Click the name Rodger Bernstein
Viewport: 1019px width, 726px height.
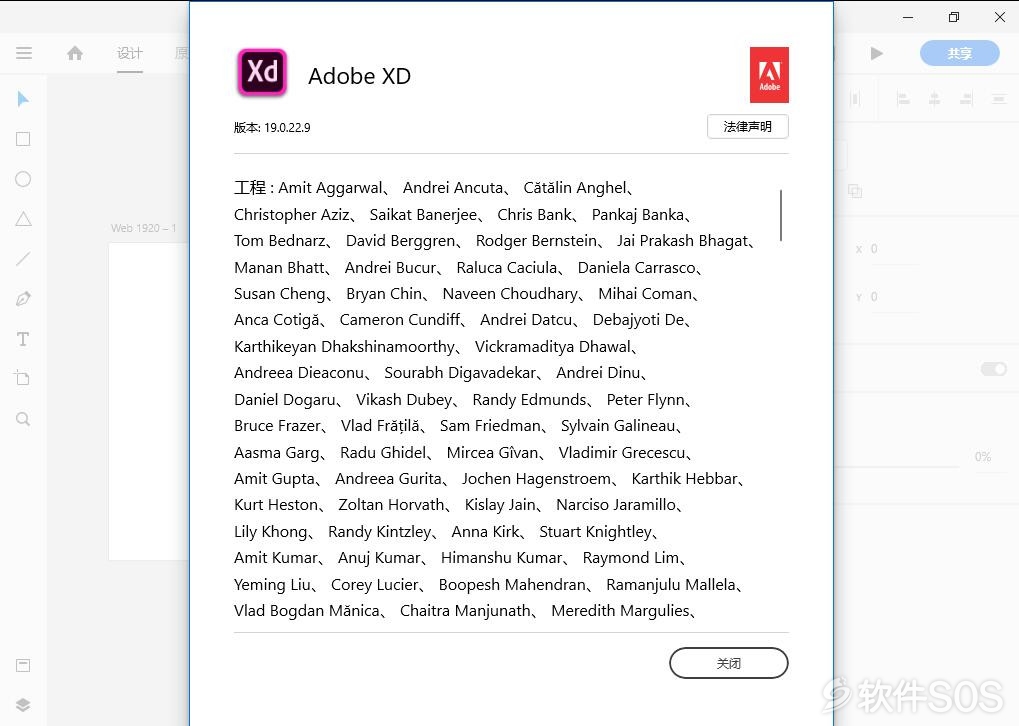coord(536,241)
